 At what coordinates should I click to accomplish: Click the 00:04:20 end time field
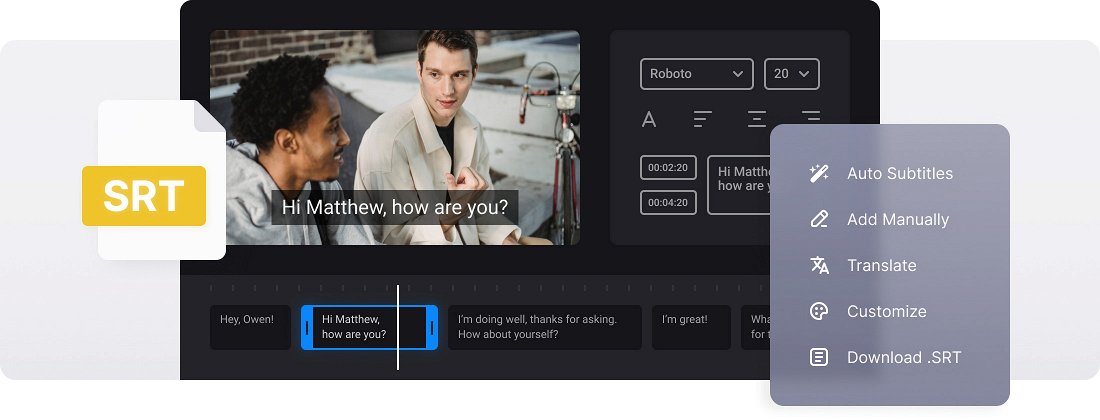668,203
